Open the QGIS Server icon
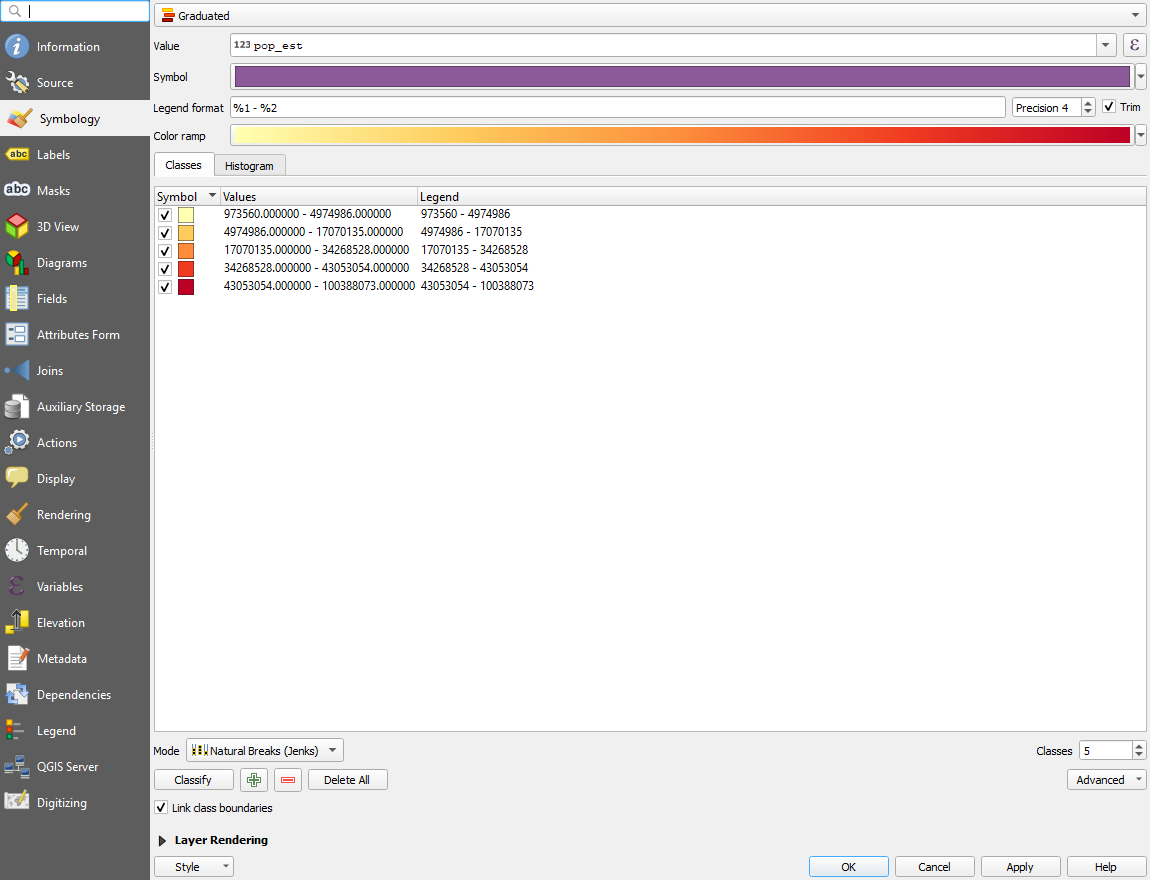The height and width of the screenshot is (880, 1150). tap(17, 766)
